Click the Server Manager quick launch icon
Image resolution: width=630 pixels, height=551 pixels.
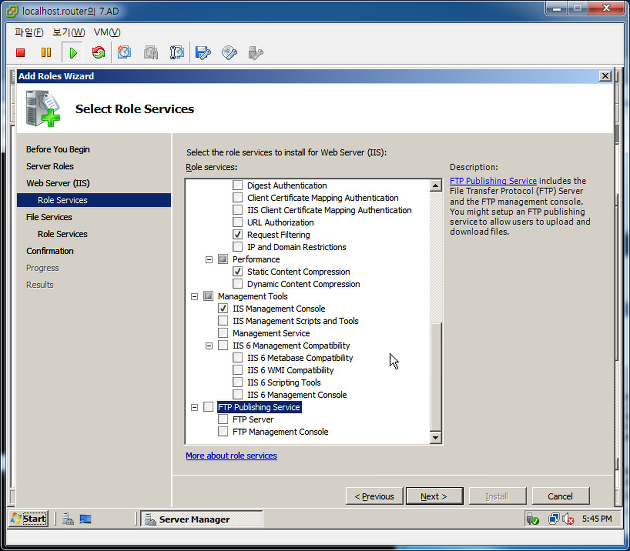coord(68,519)
